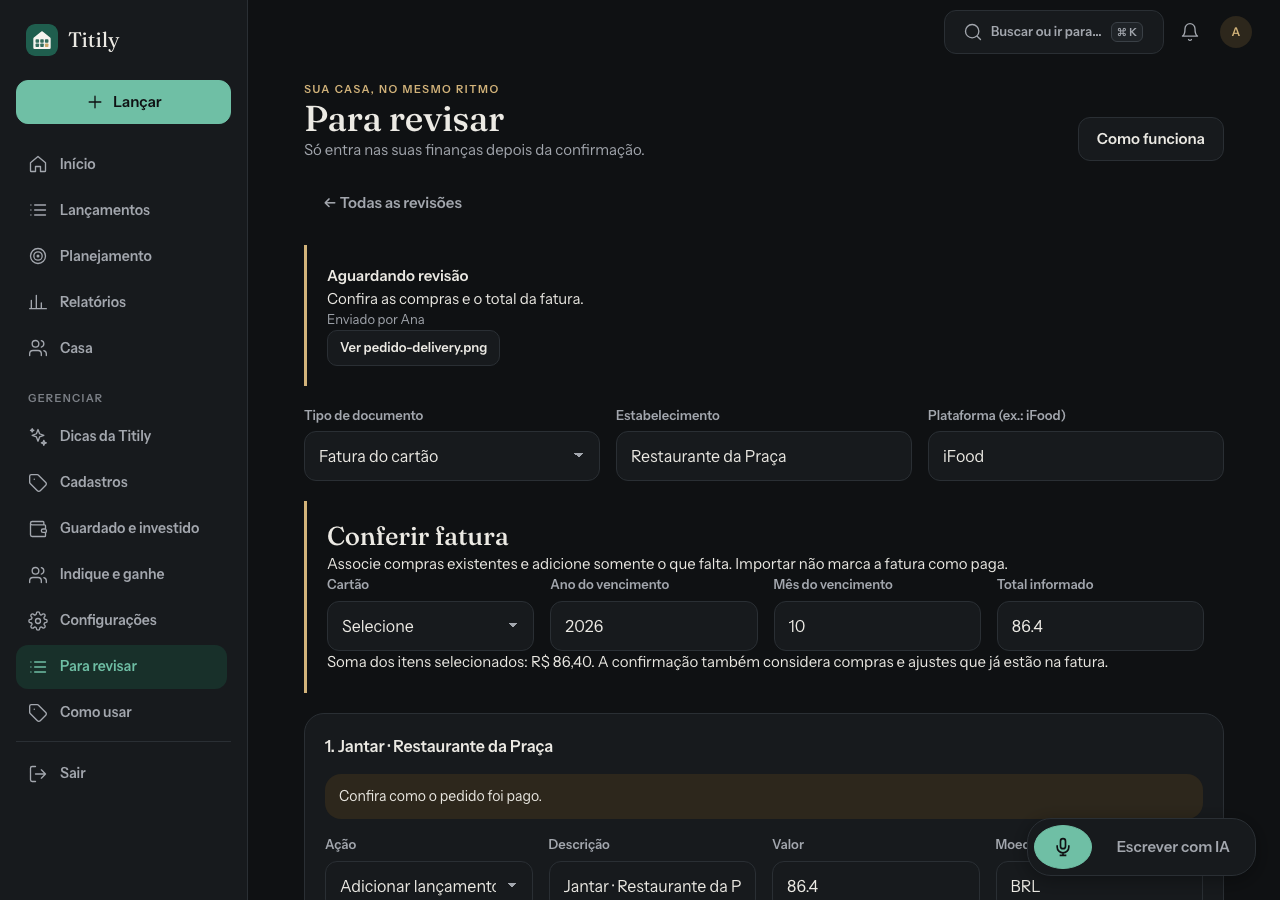1280x900 pixels.
Task: Click Escrever com IA label
Action: (x=1173, y=847)
